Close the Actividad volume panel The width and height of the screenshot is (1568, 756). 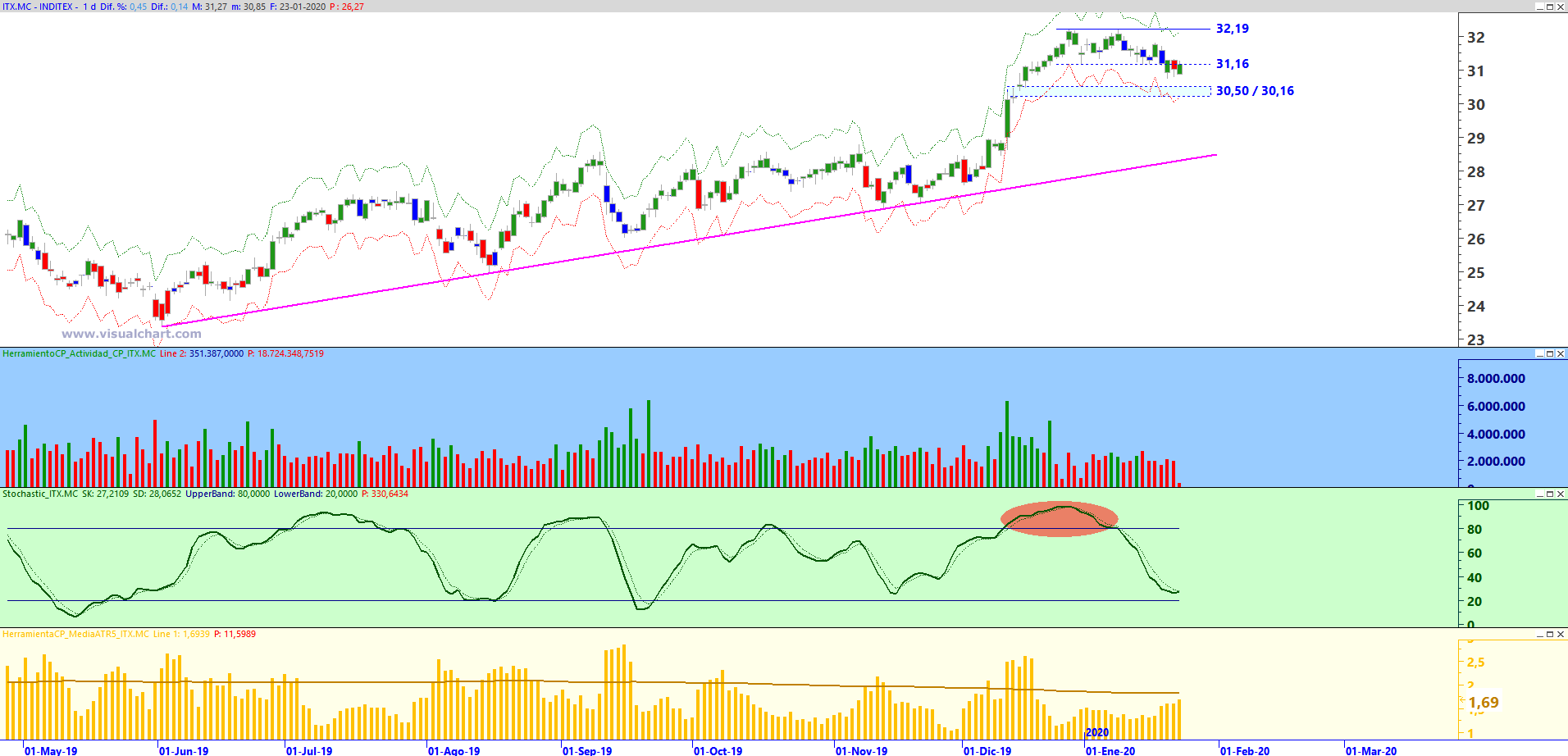click(1560, 354)
